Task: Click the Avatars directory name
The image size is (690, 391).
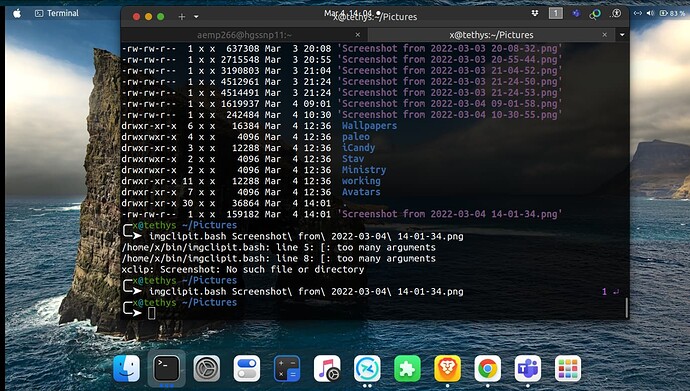Action: [x=361, y=192]
